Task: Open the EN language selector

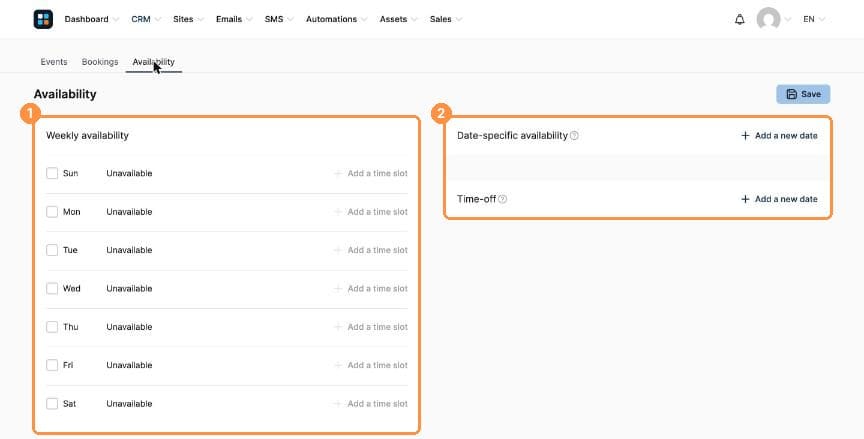Action: (813, 19)
